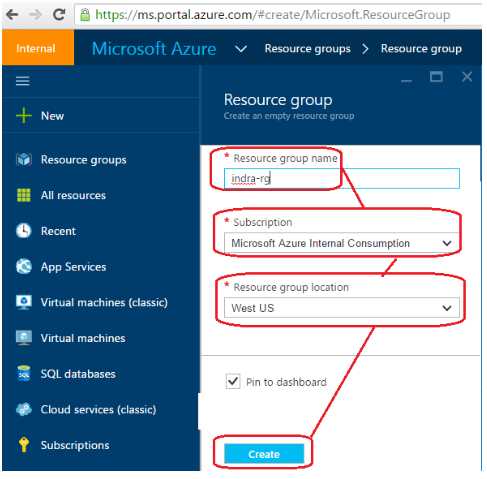Click the Cloud services (classic) icon

24,409
